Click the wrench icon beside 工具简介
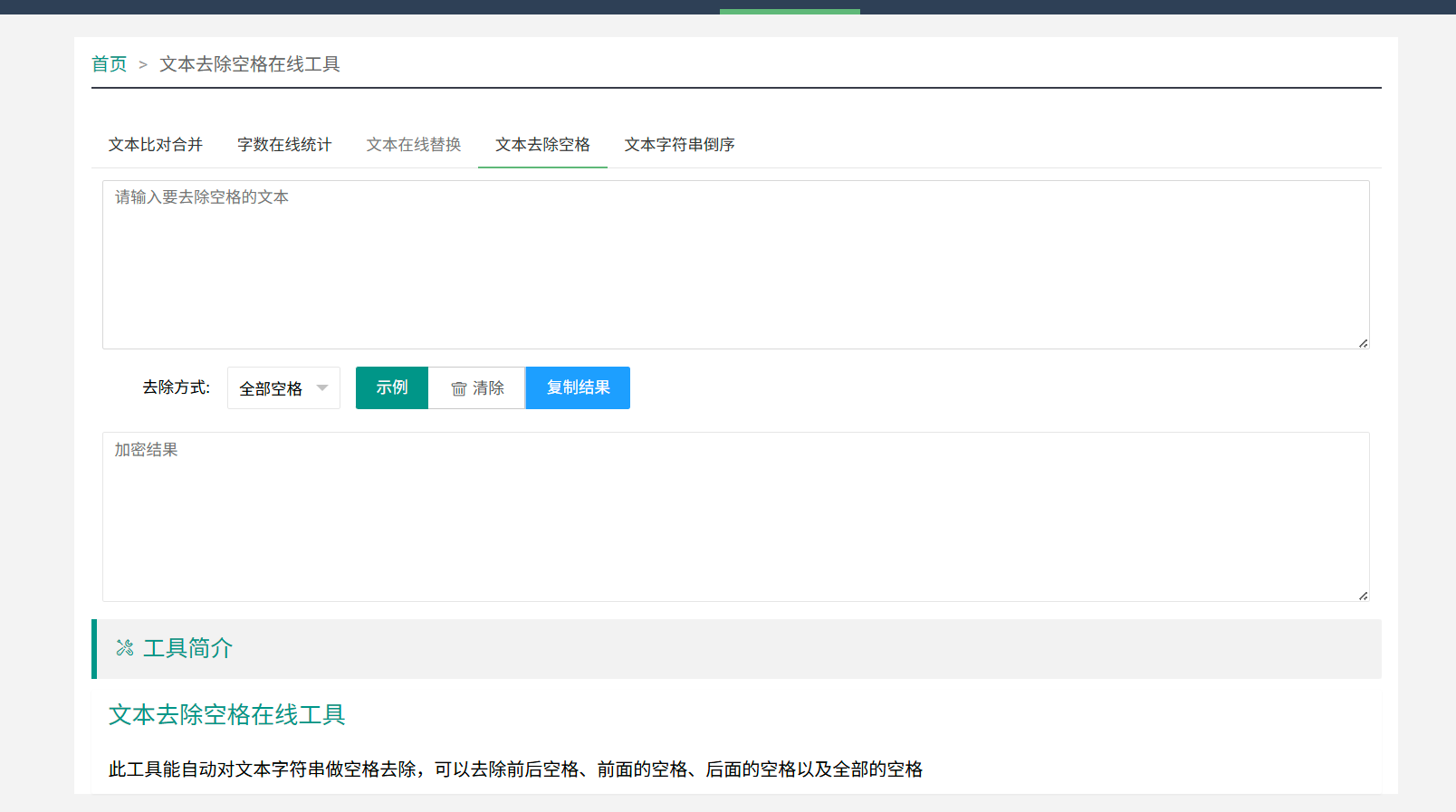Viewport: 1456px width, 812px height. click(125, 648)
